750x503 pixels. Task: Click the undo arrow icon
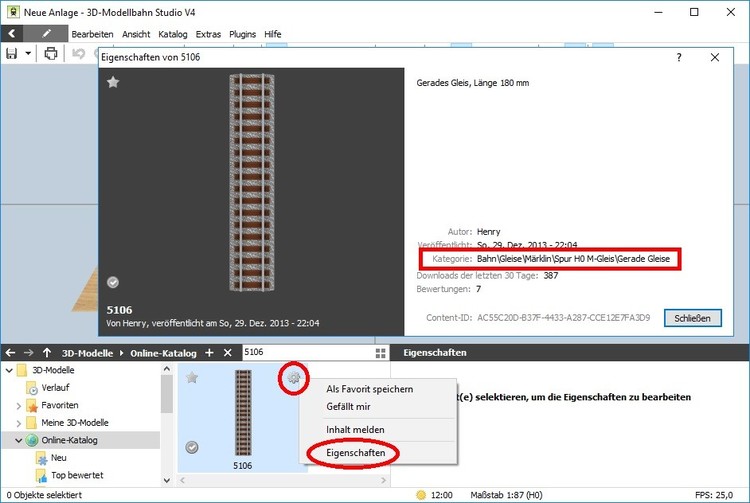coord(78,54)
